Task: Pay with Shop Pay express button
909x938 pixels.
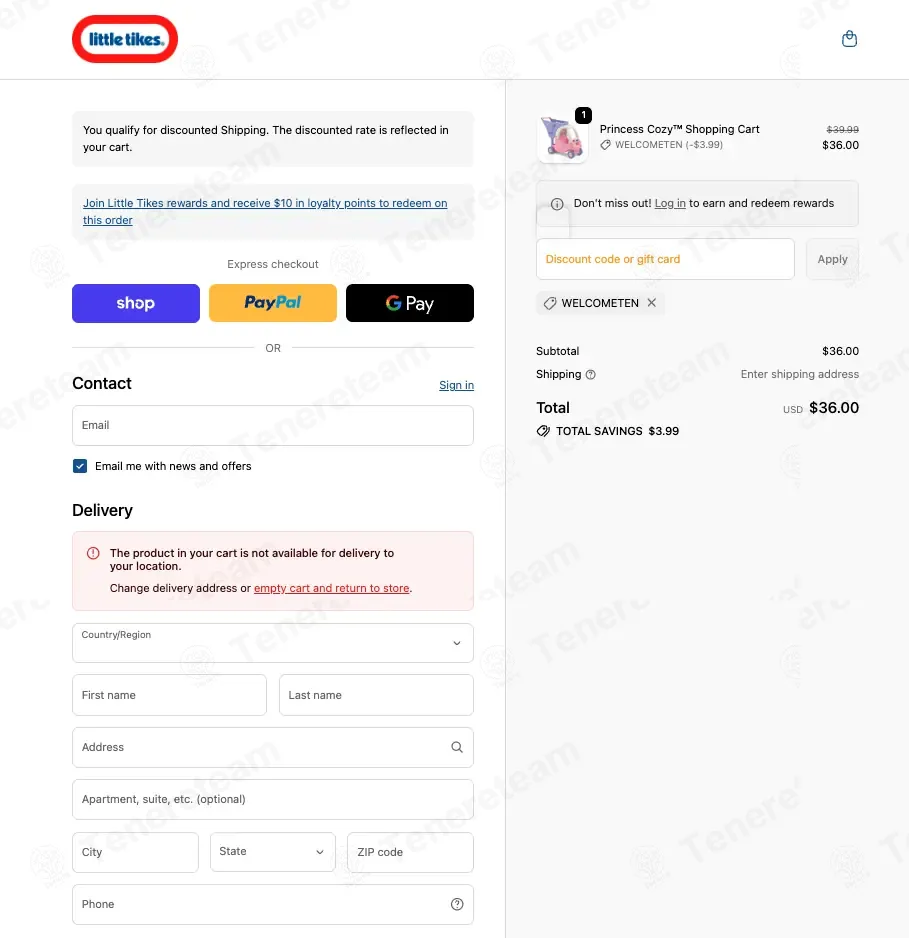Action: tap(136, 303)
